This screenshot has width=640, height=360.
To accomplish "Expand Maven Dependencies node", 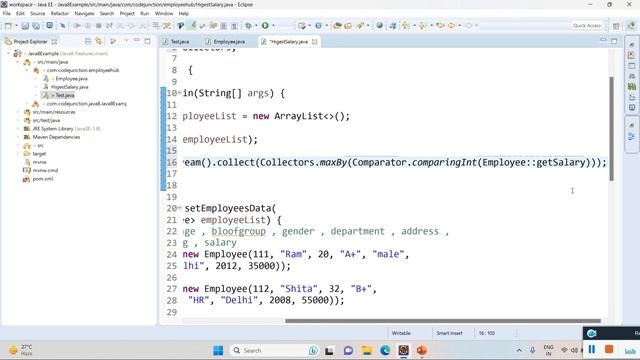I will point(18,137).
